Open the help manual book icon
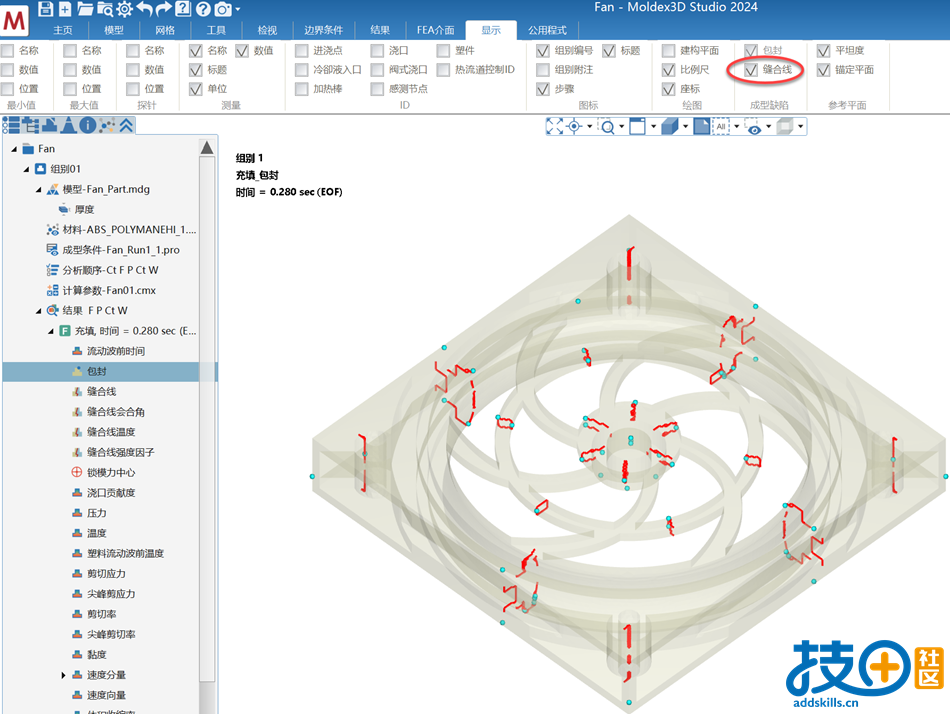Image resolution: width=950 pixels, height=714 pixels. point(183,8)
